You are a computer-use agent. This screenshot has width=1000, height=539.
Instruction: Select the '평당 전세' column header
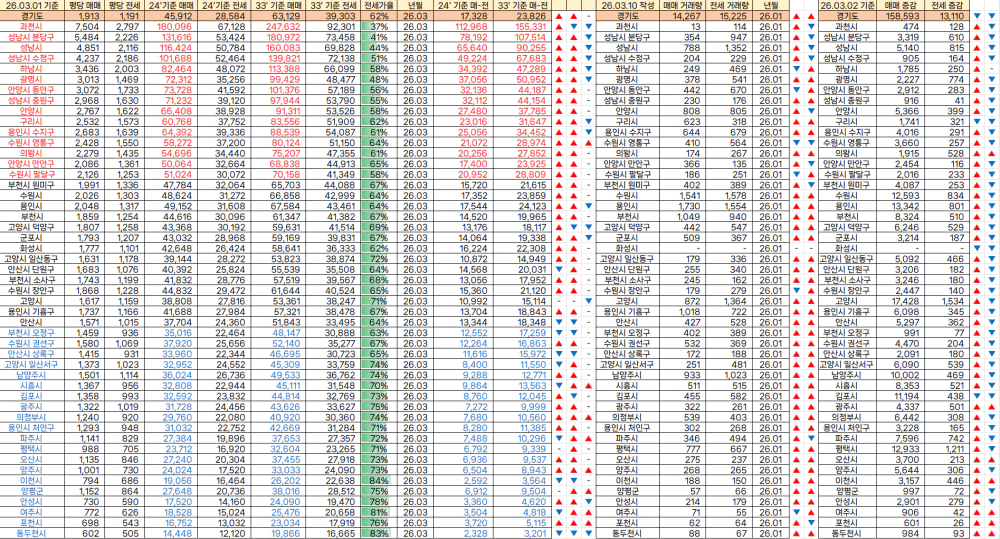tap(122, 5)
